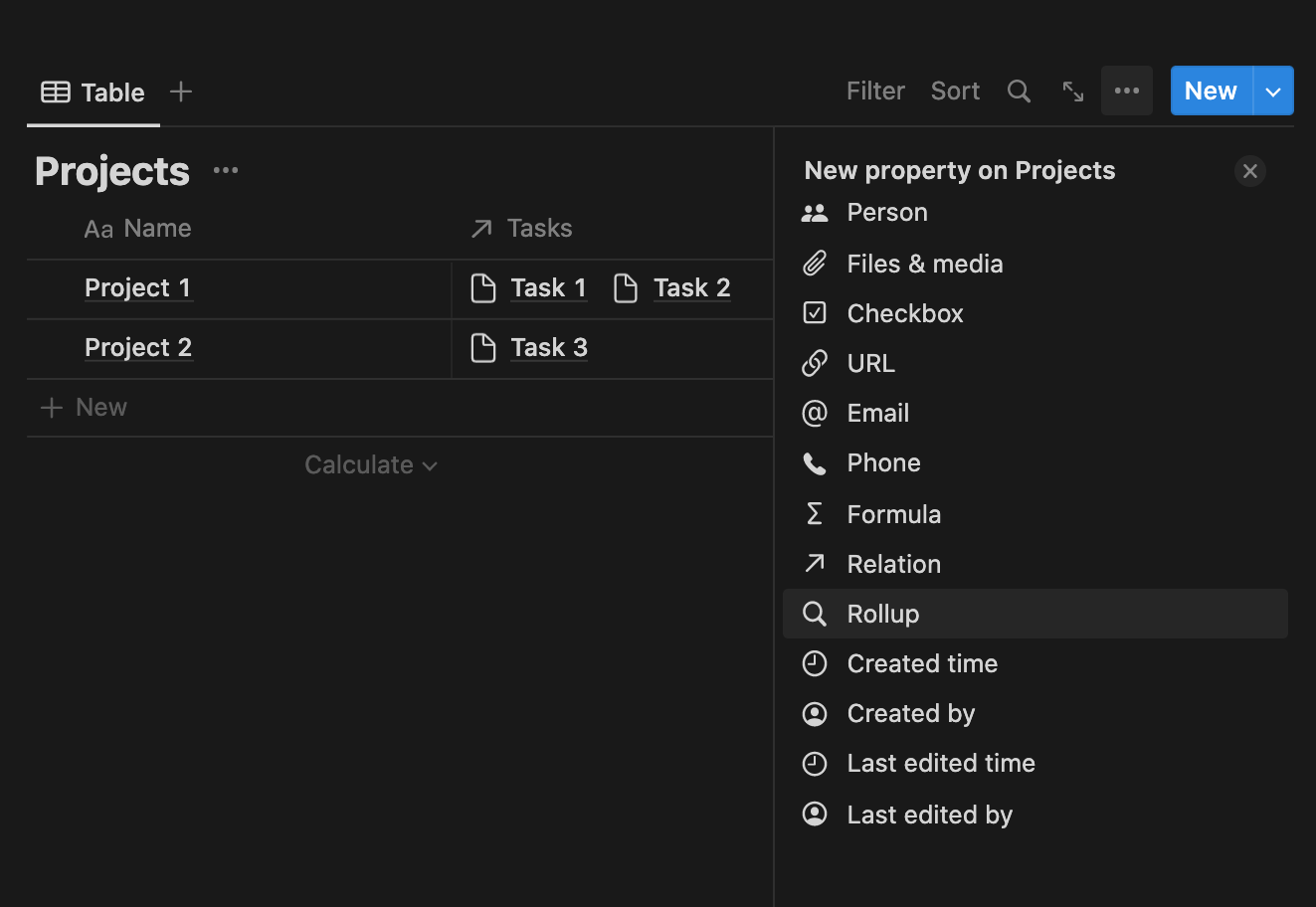Switch to the Table tab
Screen dimensions: 1316x907
pyautogui.click(x=93, y=91)
